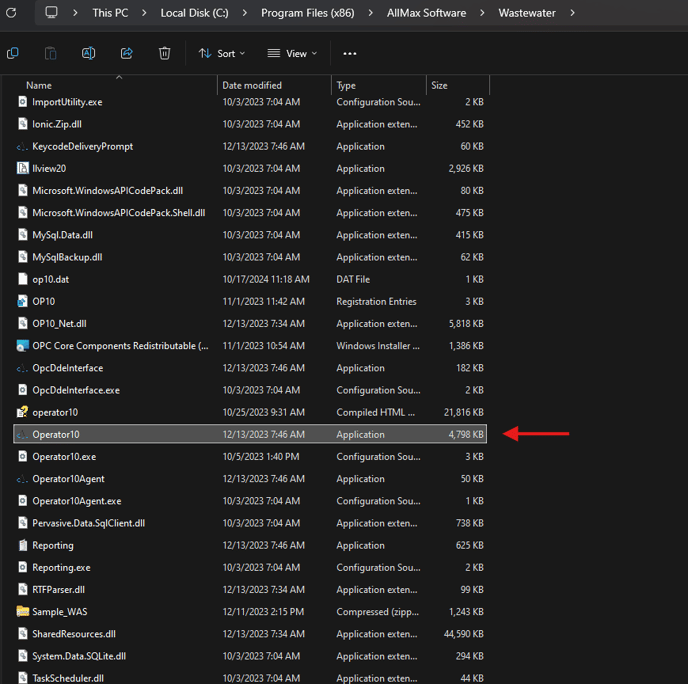Sort by the Name column header

coord(39,86)
